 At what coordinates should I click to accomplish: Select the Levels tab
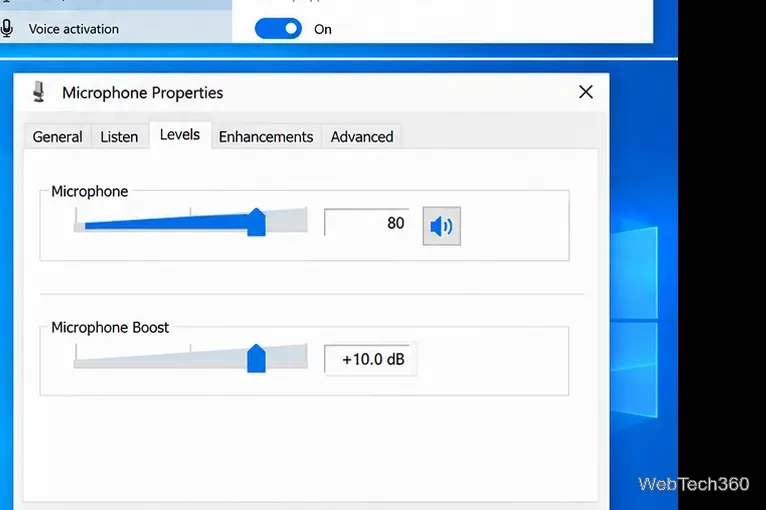[180, 135]
